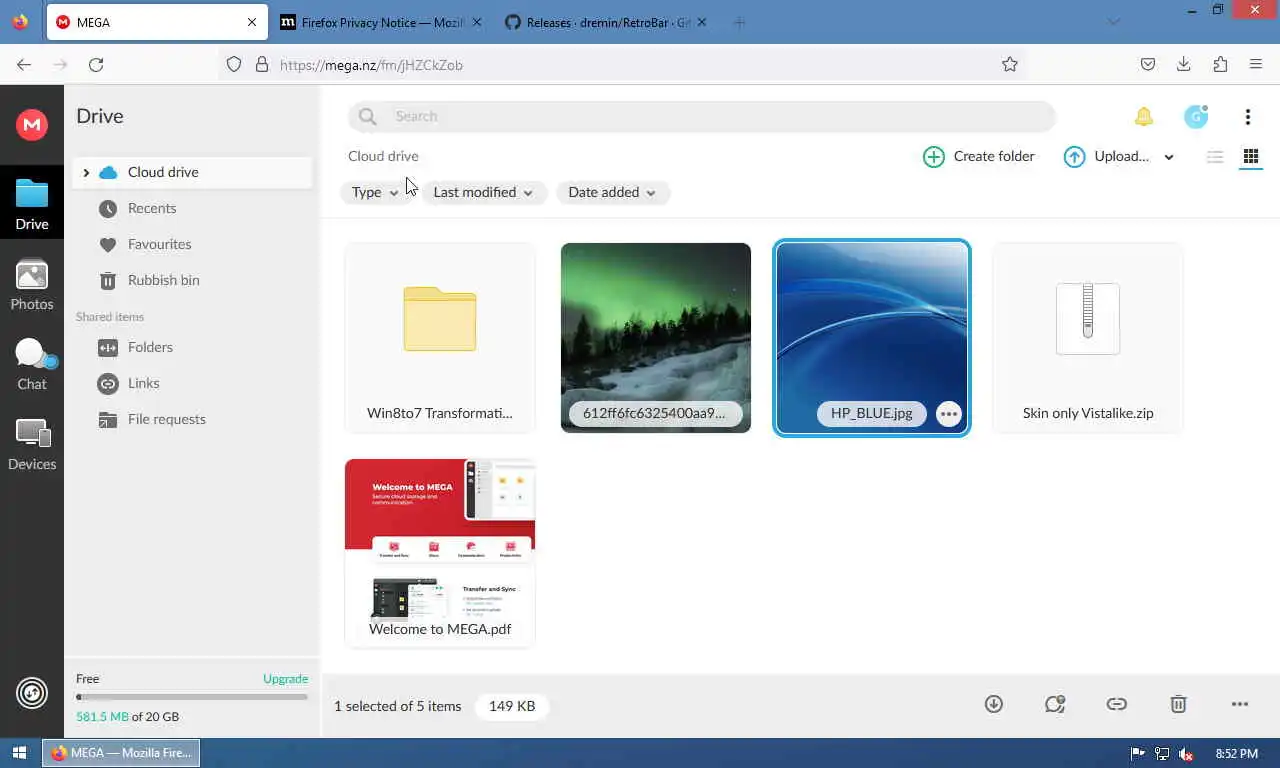Screen dimensions: 1280x768
Task: Open Firefox application menu
Action: (x=1256, y=65)
